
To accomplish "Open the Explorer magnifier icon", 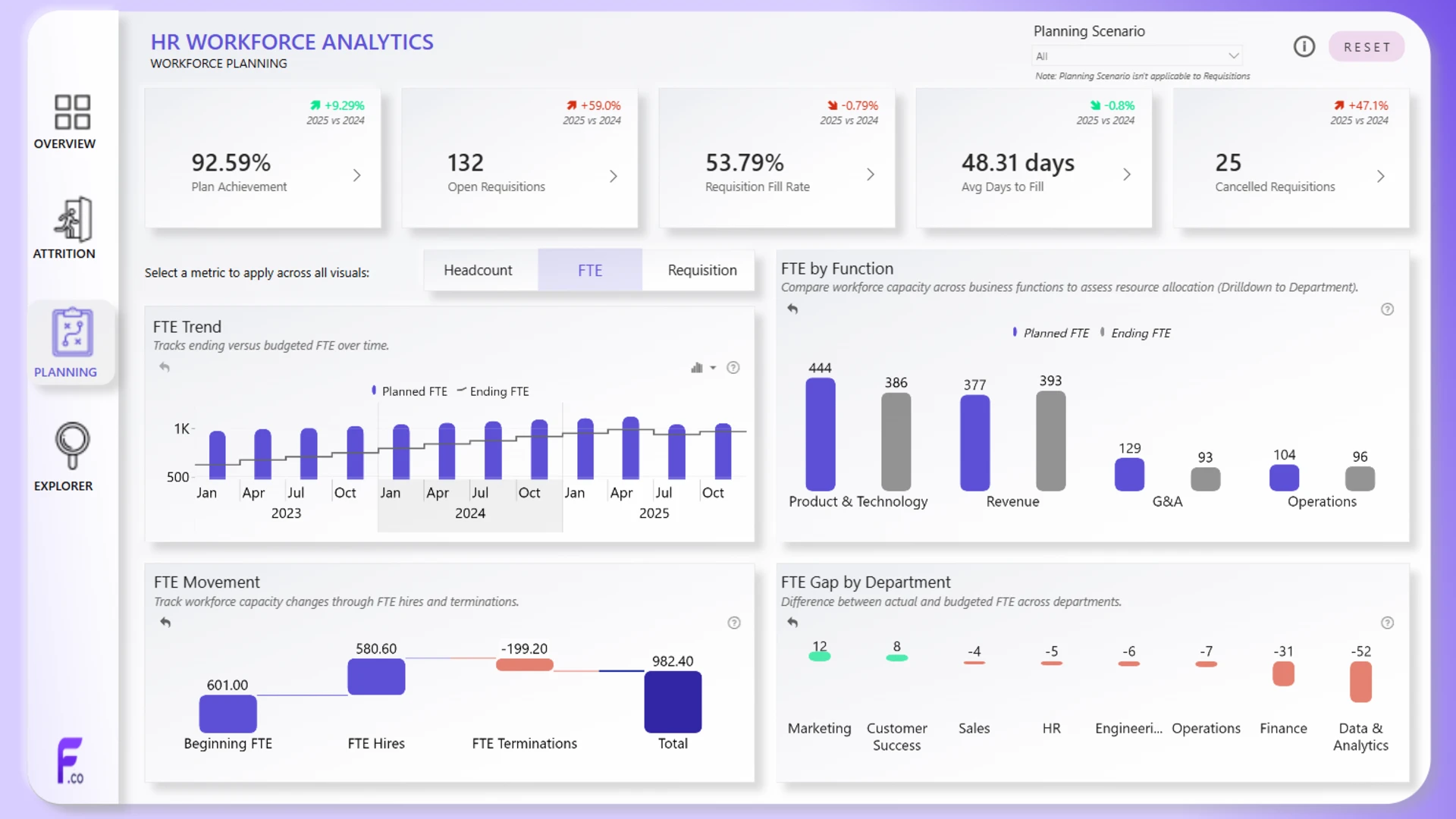I will (x=72, y=446).
